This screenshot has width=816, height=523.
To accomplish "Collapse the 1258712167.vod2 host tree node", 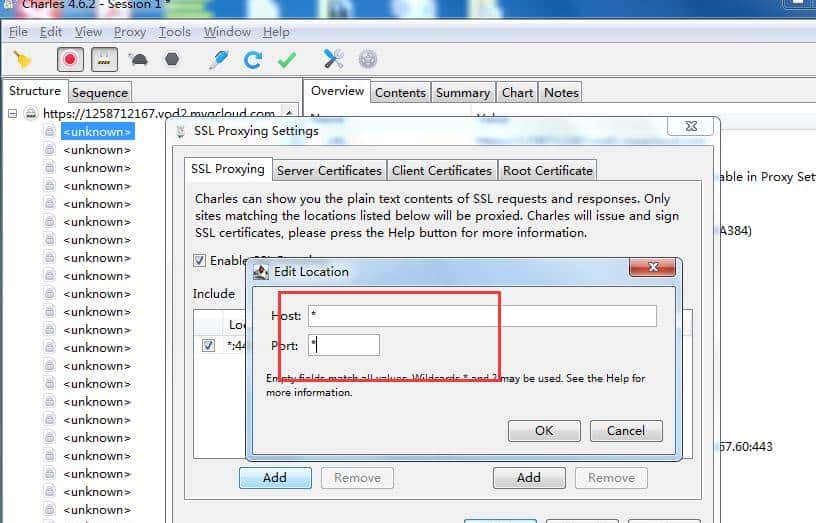I will click(13, 114).
